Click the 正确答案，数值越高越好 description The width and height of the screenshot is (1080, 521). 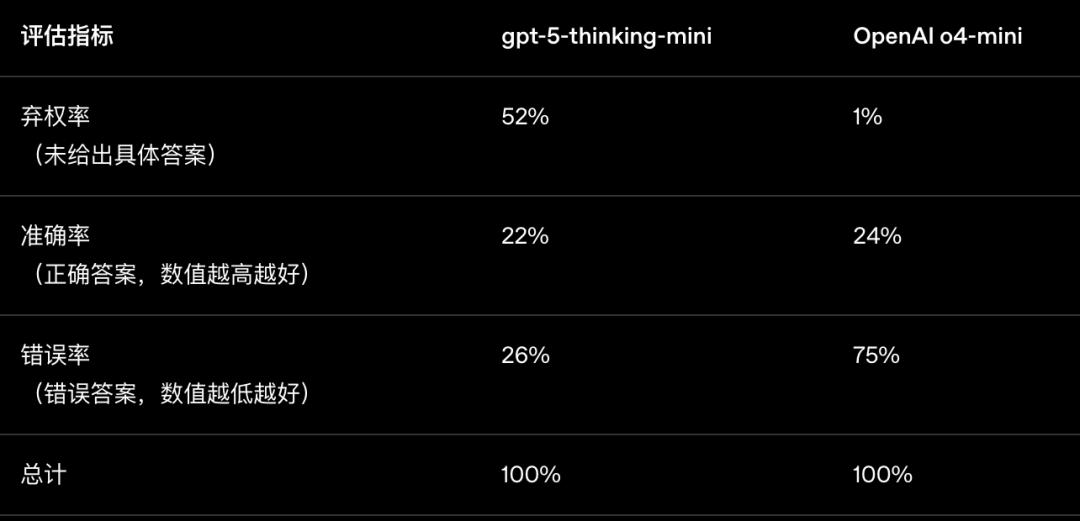(x=172, y=275)
